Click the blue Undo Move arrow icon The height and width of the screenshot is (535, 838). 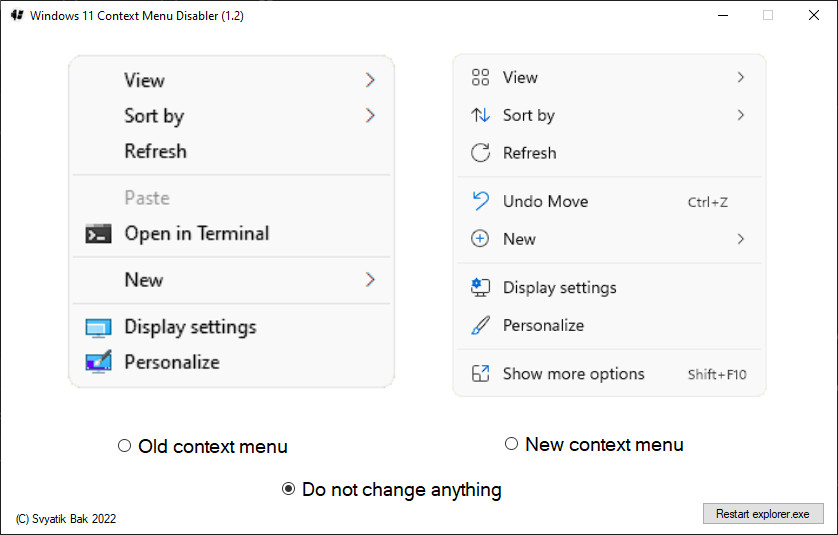(480, 201)
